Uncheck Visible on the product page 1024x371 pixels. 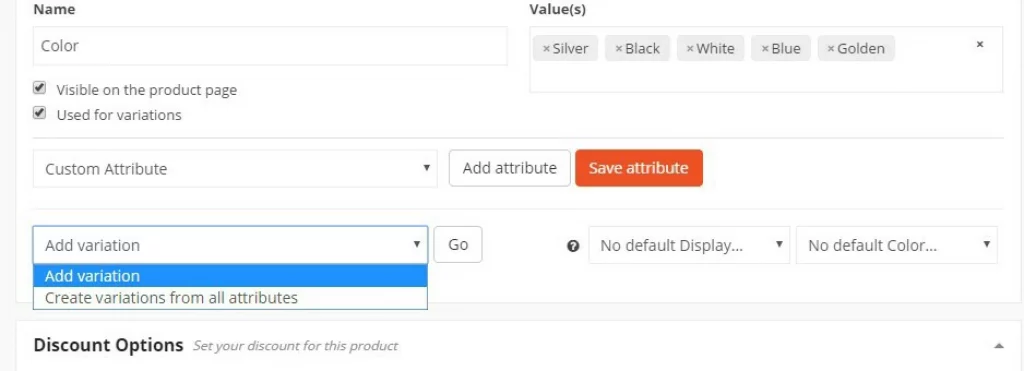click(40, 88)
